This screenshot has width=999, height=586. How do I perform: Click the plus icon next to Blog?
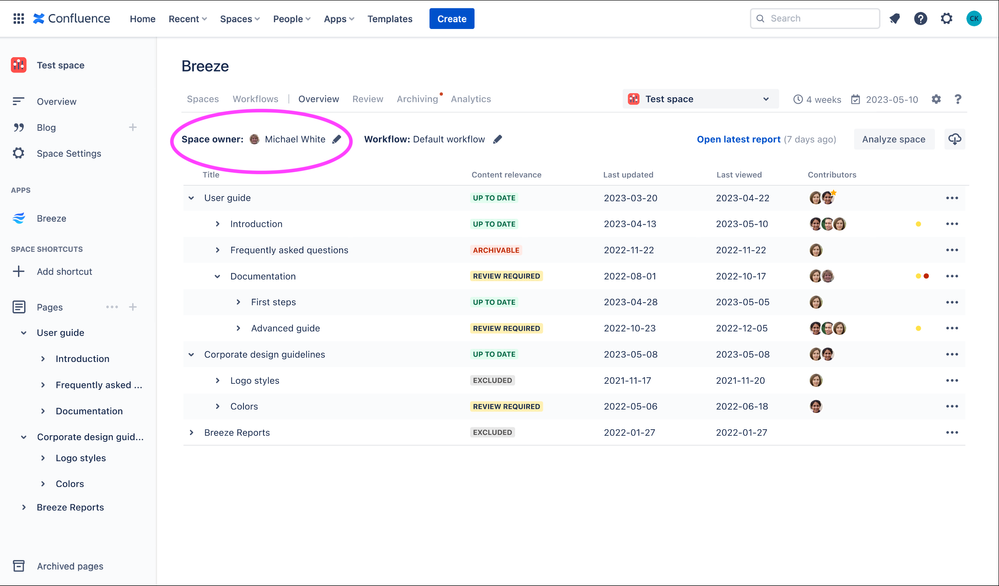[133, 127]
